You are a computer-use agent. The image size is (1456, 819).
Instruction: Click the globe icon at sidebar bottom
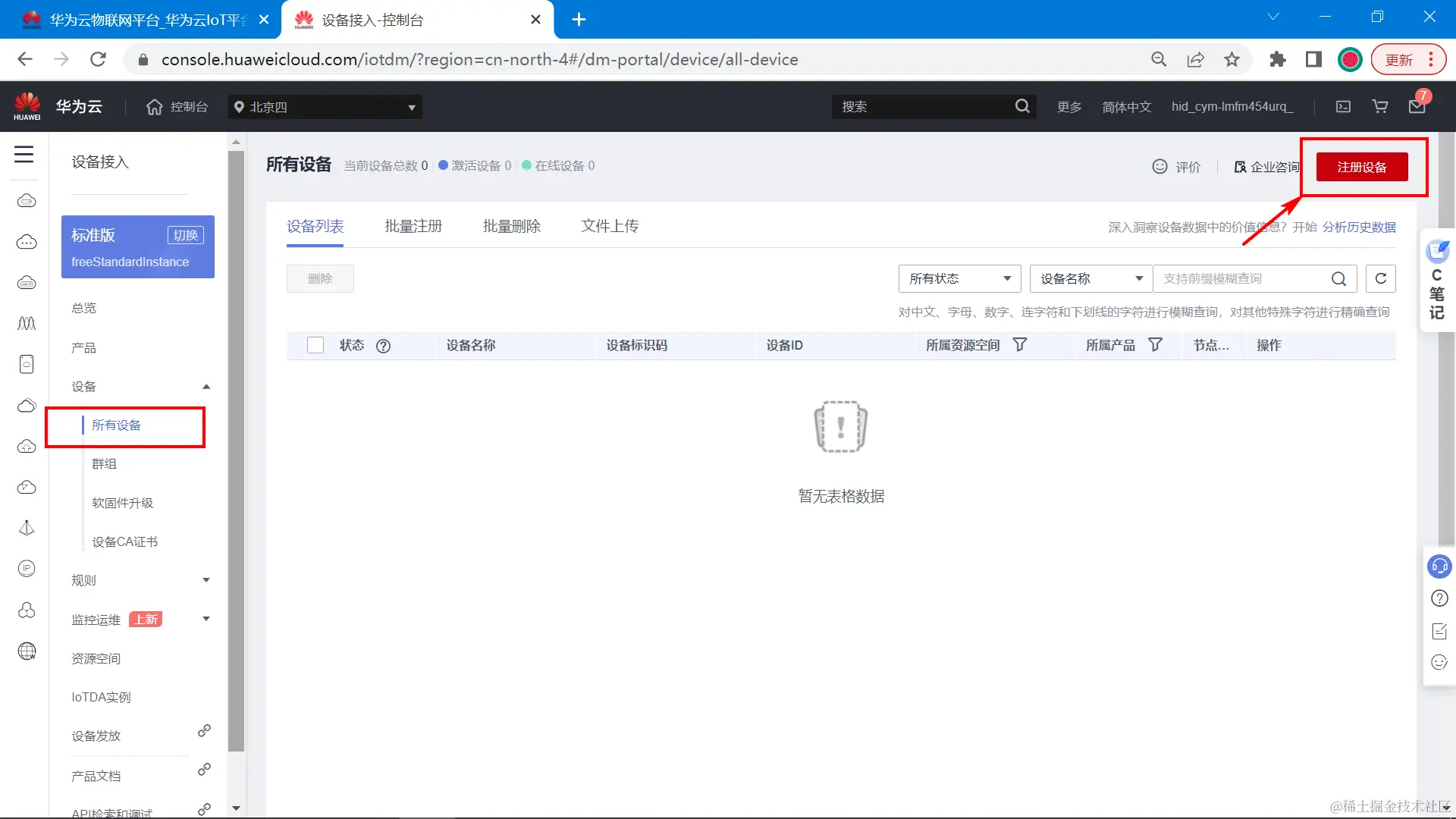[27, 650]
